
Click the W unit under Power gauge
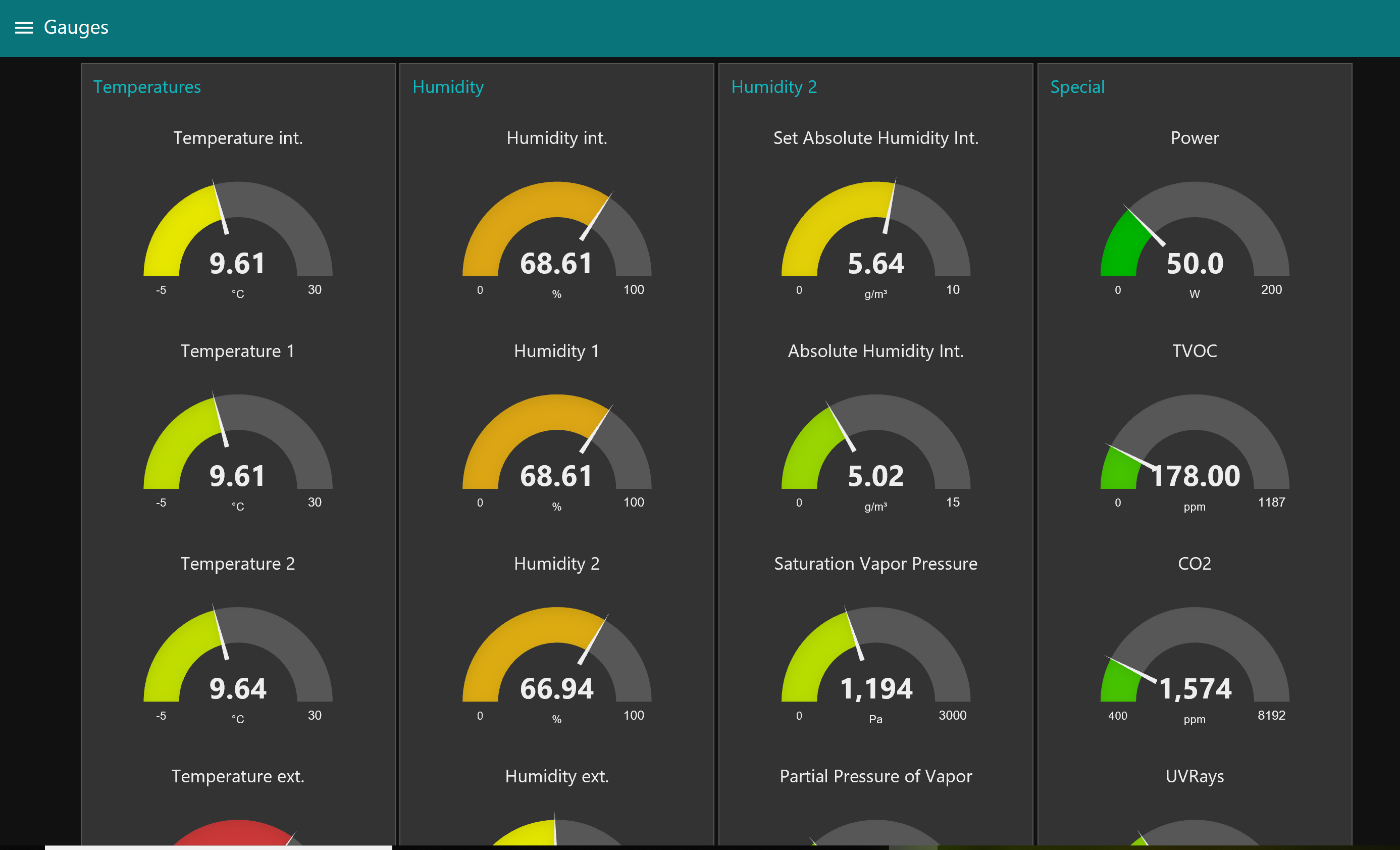tap(1195, 294)
